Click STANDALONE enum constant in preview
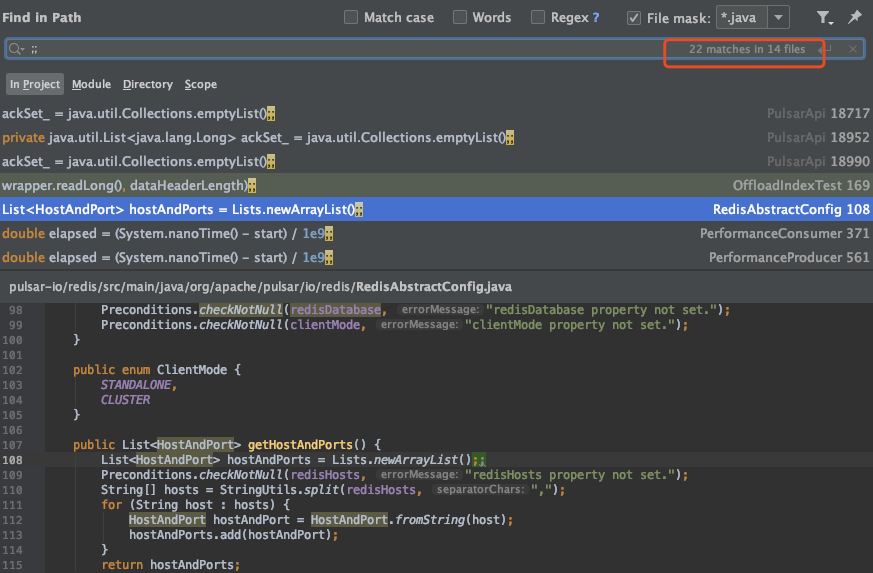This screenshot has height=573, width=873. [136, 385]
